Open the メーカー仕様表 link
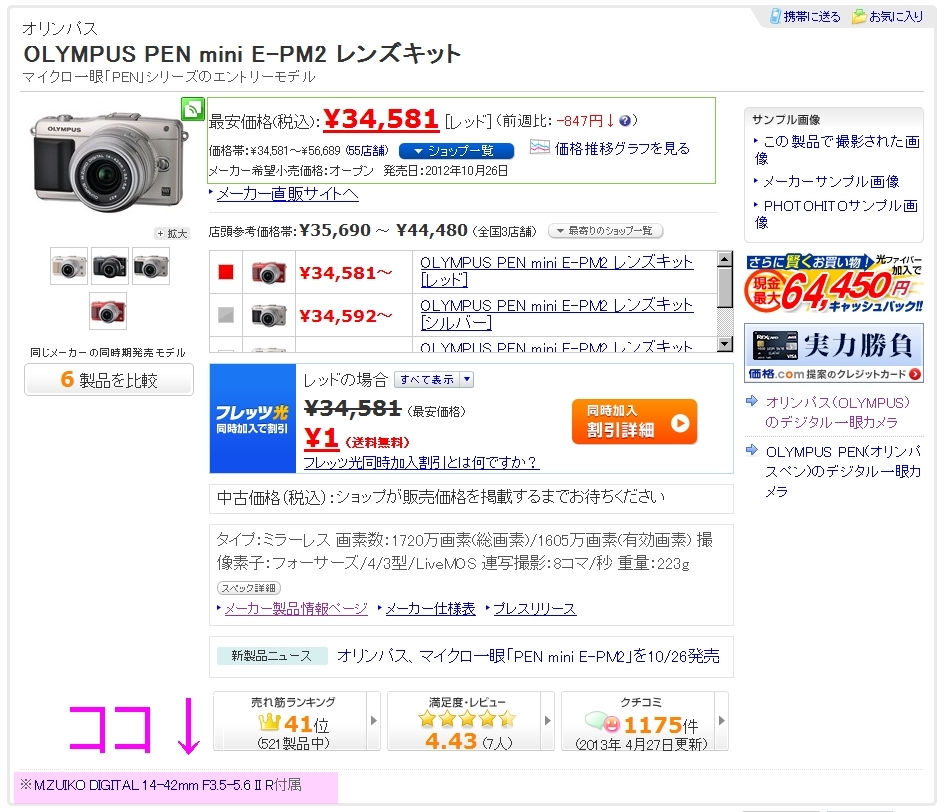Screen dimensions: 944x812 [430, 609]
